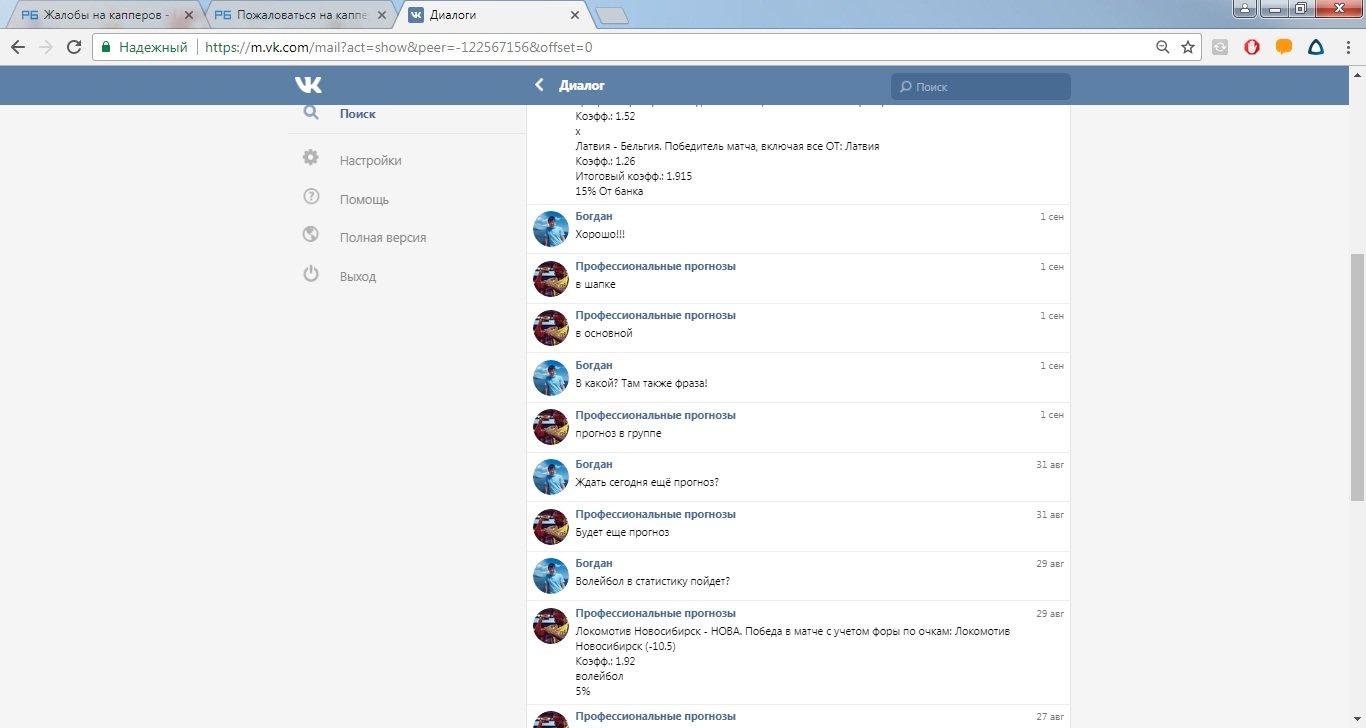The image size is (1366, 728).
Task: Click the help question mark icon
Action: [x=311, y=197]
